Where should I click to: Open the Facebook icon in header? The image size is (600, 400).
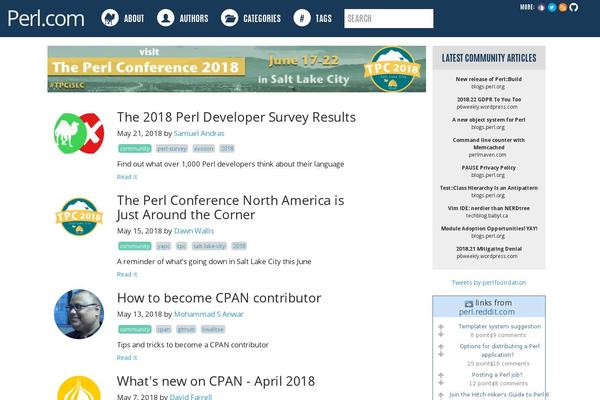tap(541, 7)
